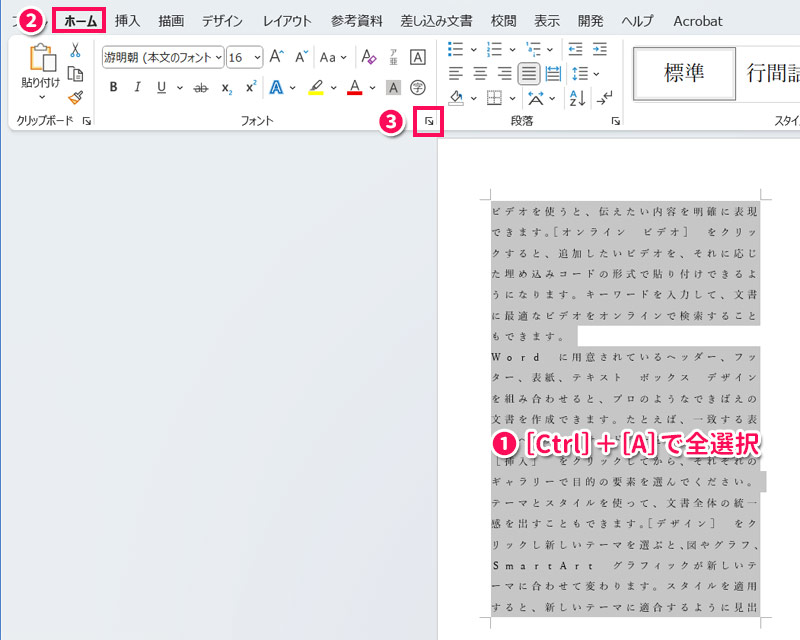Center align the text
Screen dimensions: 800x640
pos(480,74)
